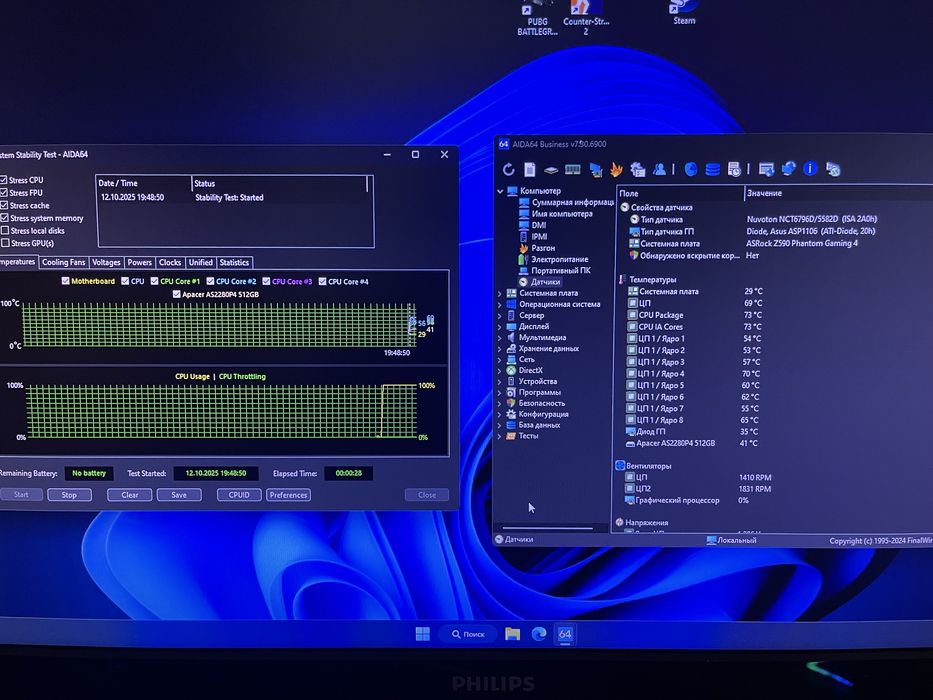The image size is (933, 700).
Task: Open the blue database stack icon
Action: coord(712,170)
